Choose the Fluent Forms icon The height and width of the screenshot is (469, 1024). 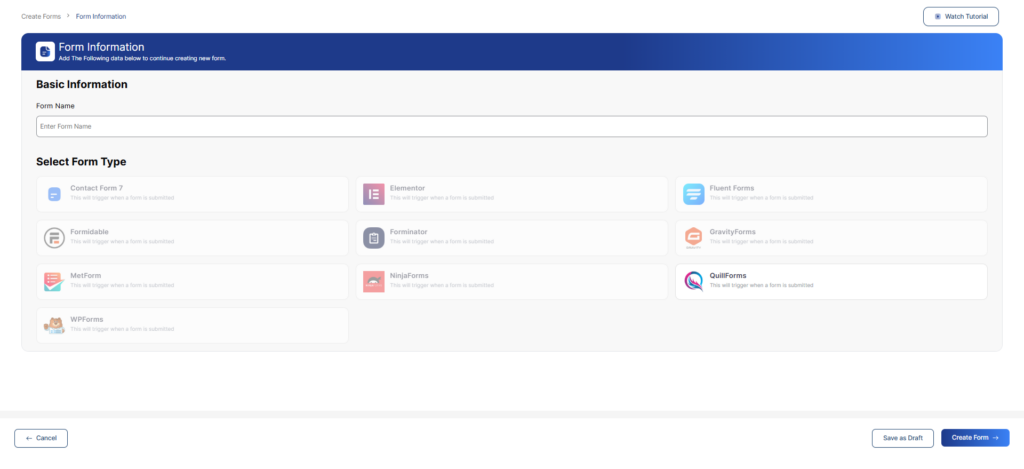point(693,194)
